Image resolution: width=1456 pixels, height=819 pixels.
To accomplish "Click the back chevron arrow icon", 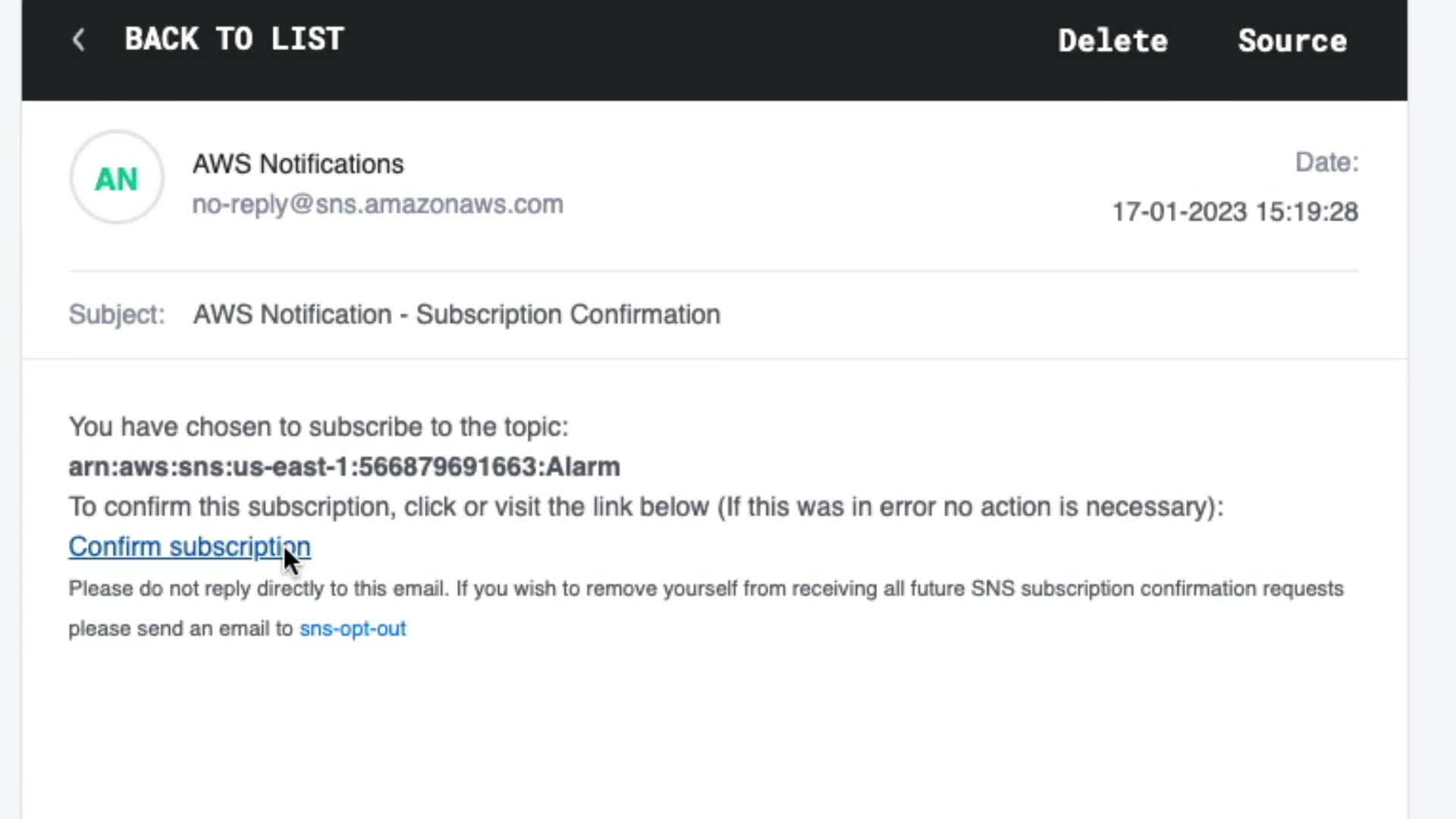I will 78,40.
